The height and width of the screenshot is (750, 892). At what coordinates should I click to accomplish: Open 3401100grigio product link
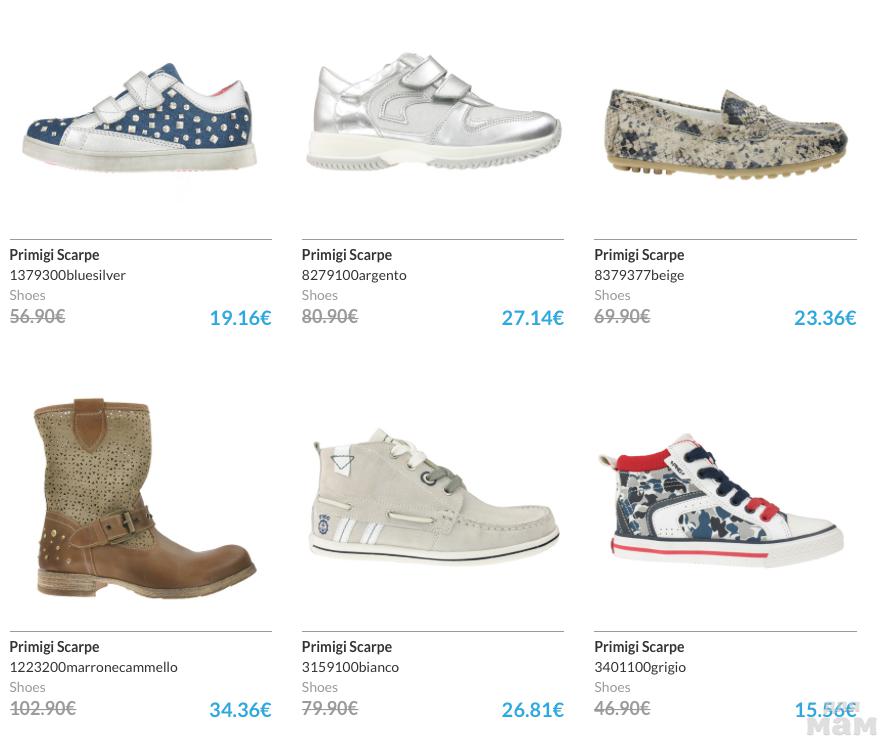pyautogui.click(x=640, y=667)
